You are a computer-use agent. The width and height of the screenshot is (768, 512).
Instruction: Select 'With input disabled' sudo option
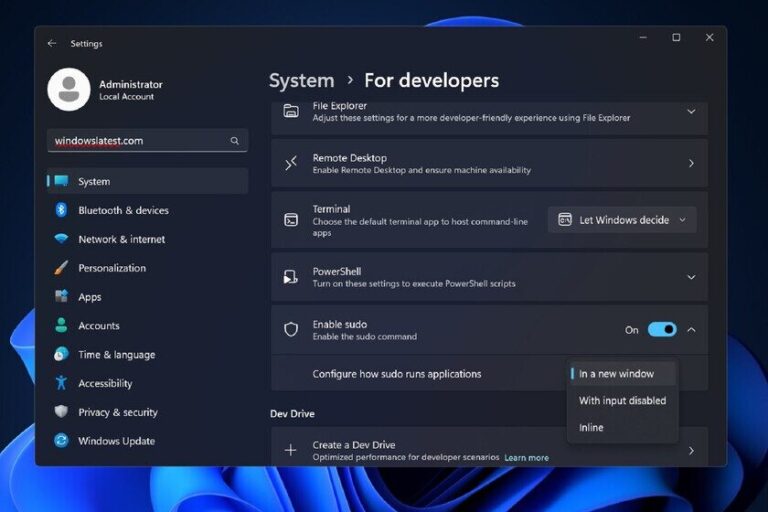tap(623, 400)
